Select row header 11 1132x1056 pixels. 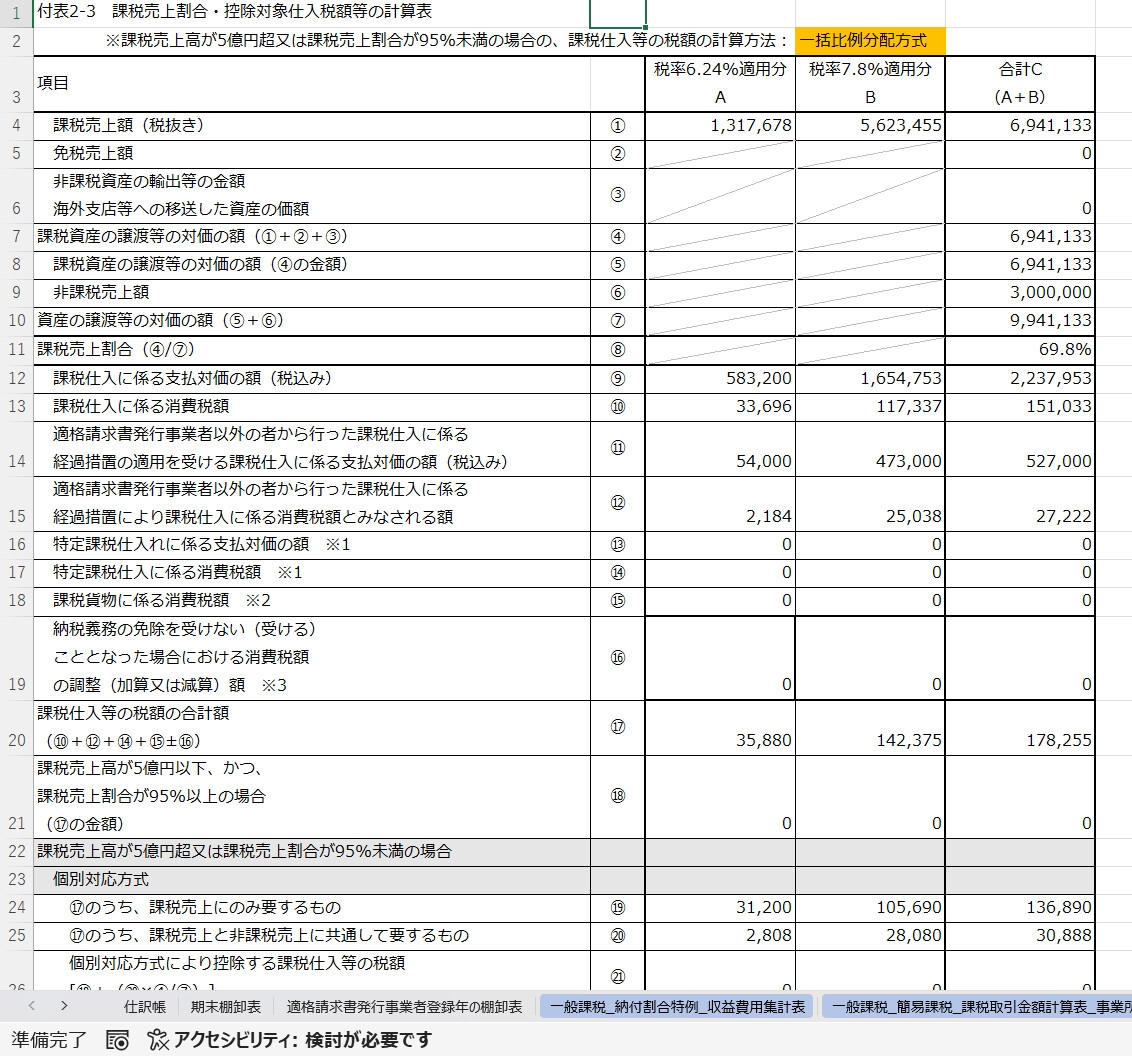click(17, 350)
